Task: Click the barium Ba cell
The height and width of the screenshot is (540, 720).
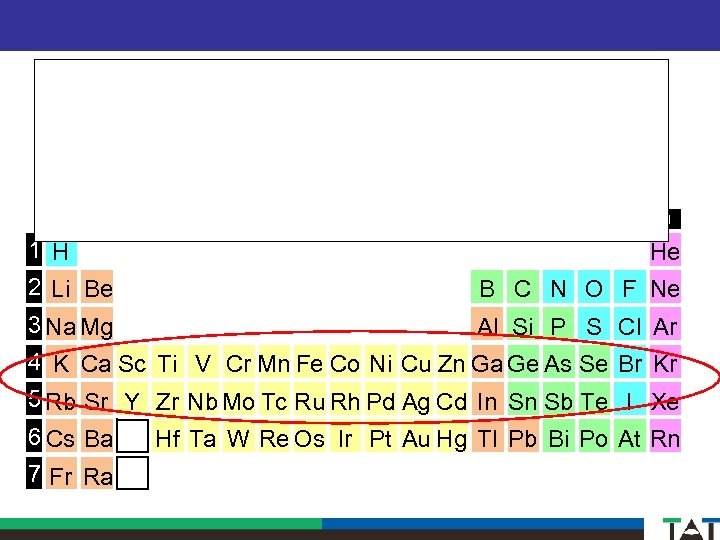Action: click(x=97, y=436)
